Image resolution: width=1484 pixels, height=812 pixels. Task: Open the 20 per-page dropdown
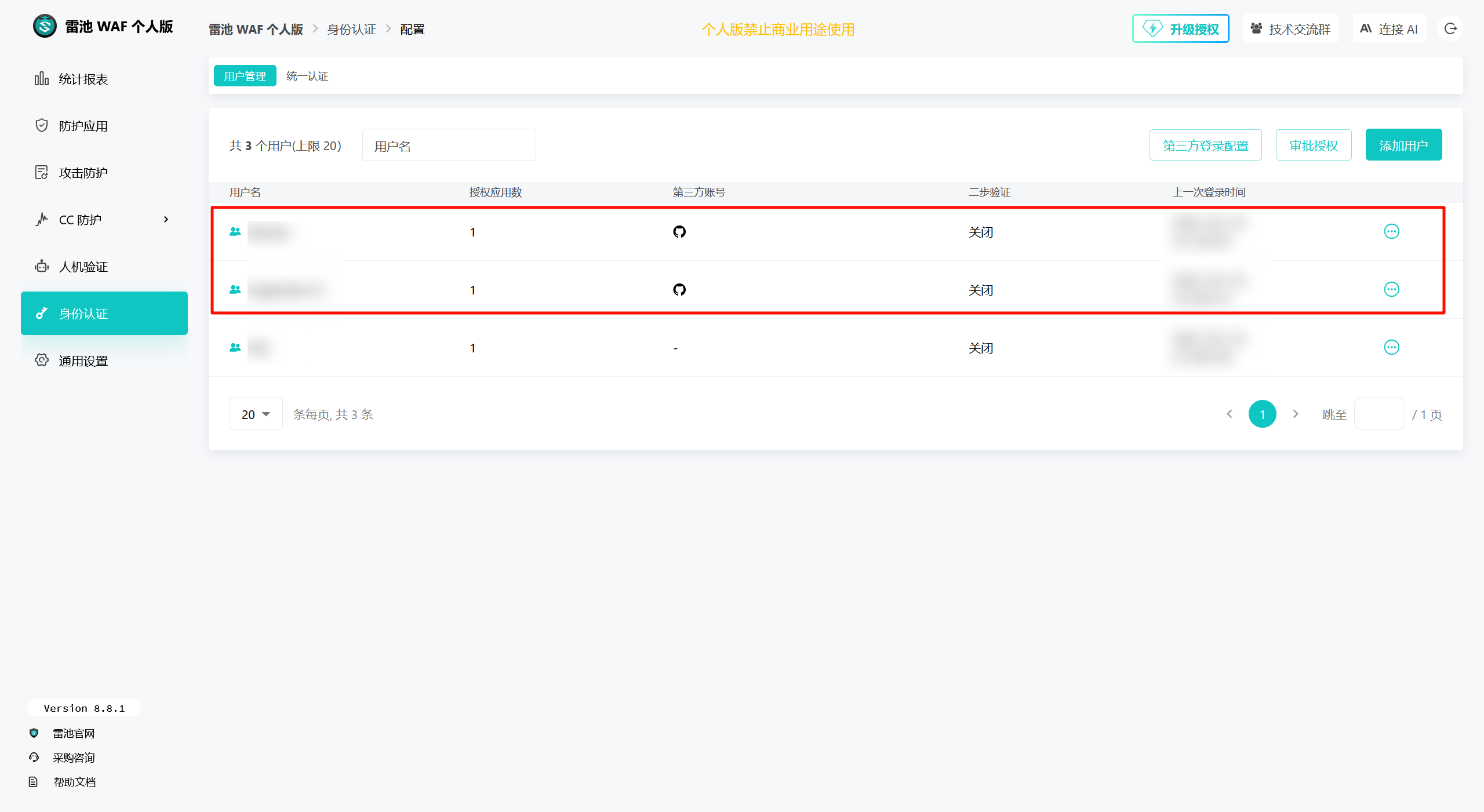pos(256,414)
